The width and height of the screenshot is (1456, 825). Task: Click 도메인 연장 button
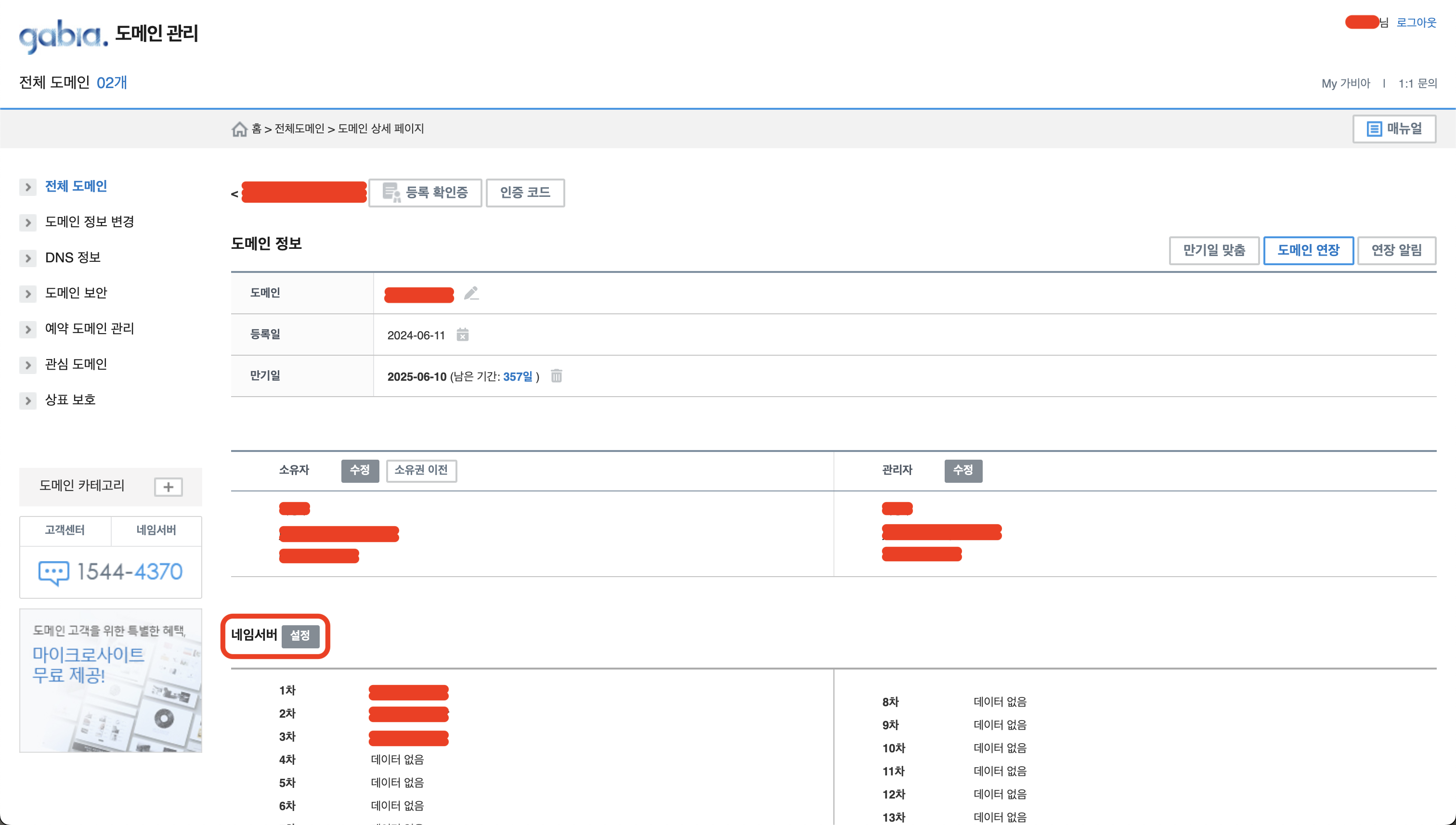pos(1308,250)
